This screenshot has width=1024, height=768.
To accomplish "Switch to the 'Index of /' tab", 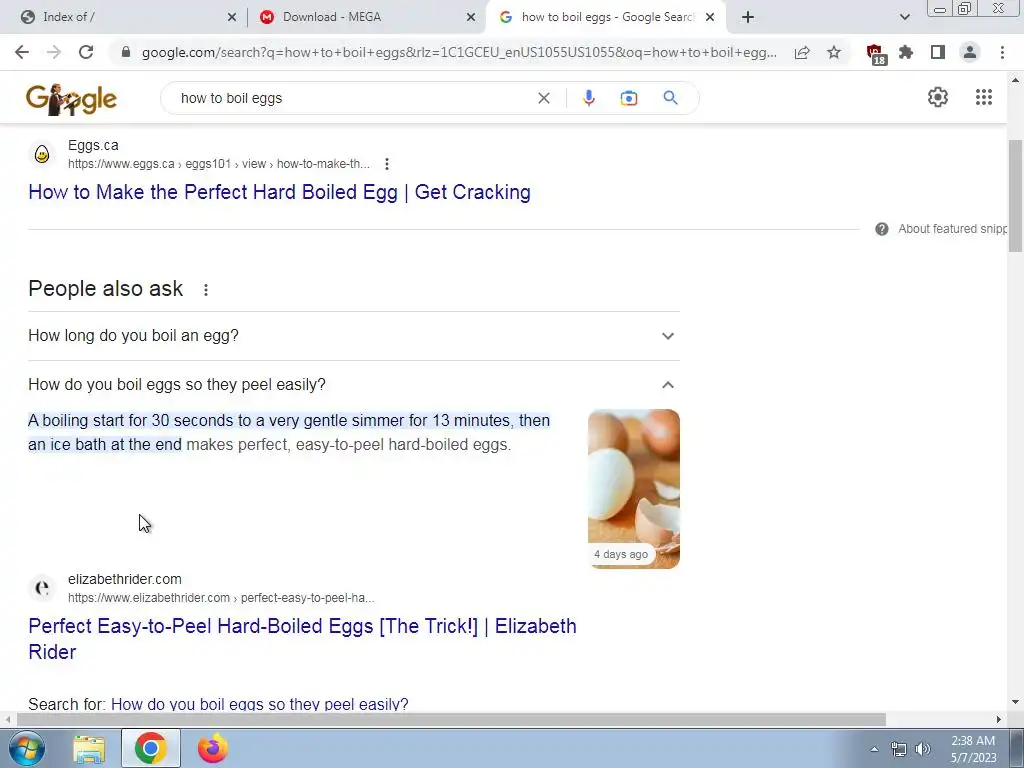I will [x=124, y=17].
